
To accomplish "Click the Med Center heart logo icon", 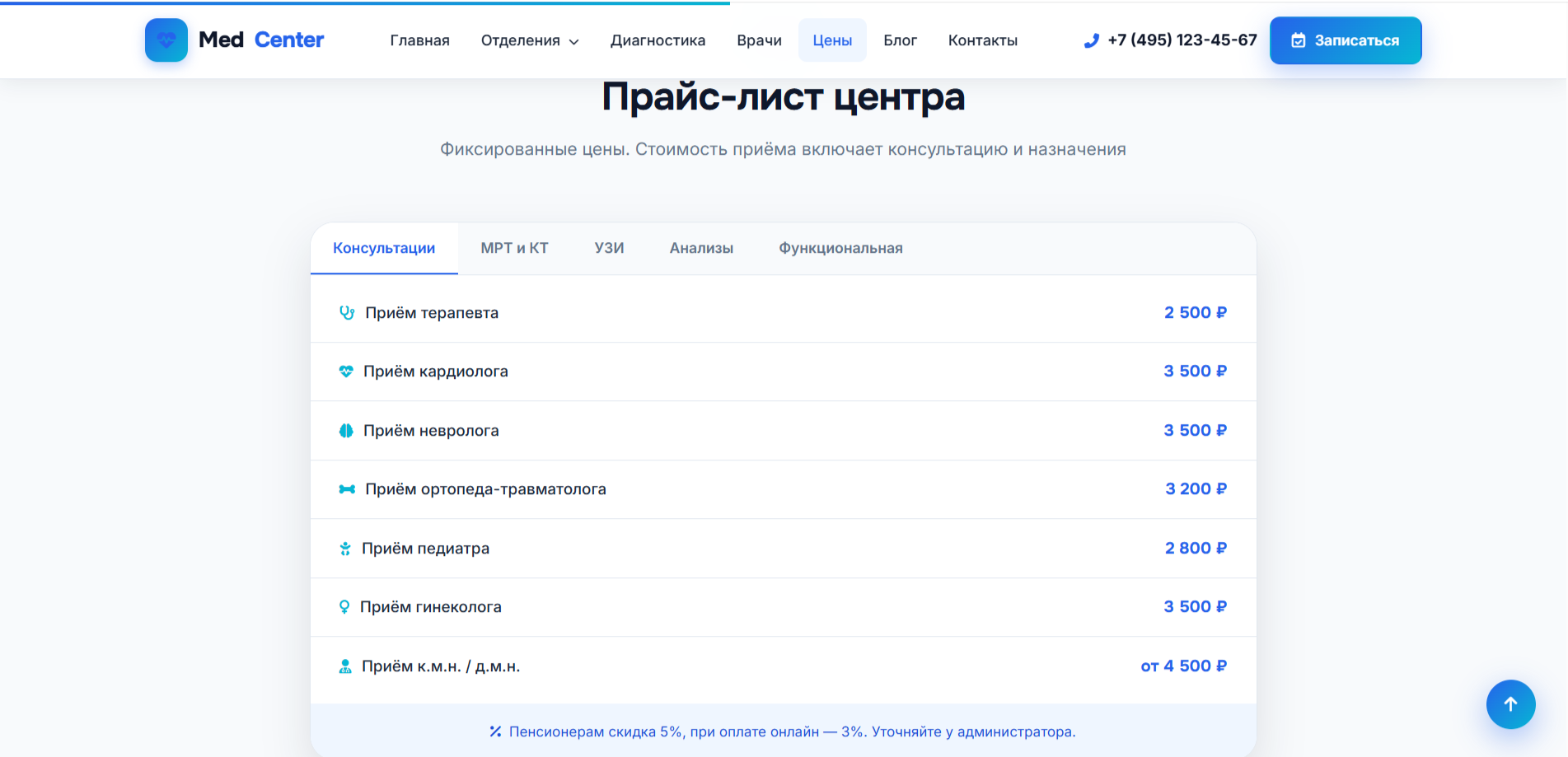I will coord(166,40).
